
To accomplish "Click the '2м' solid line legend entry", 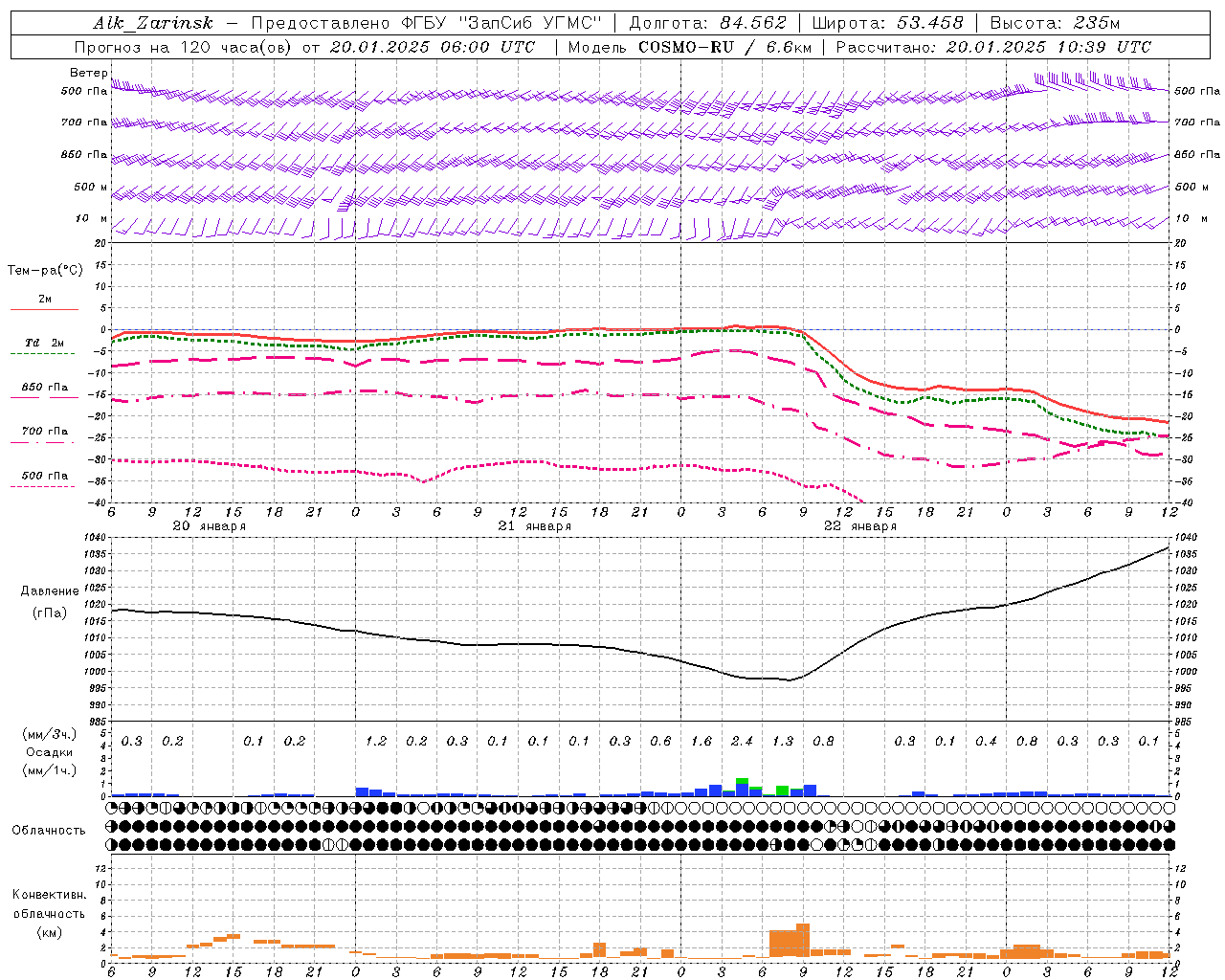I will coord(45,300).
